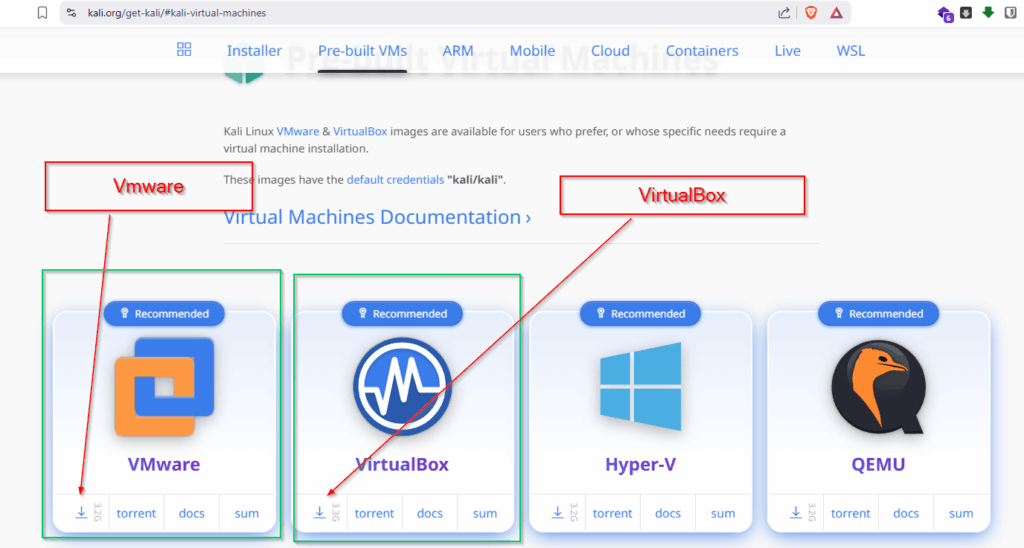Image resolution: width=1024 pixels, height=548 pixels.
Task: Click the Recommended badge on Hyper-V card
Action: click(641, 314)
